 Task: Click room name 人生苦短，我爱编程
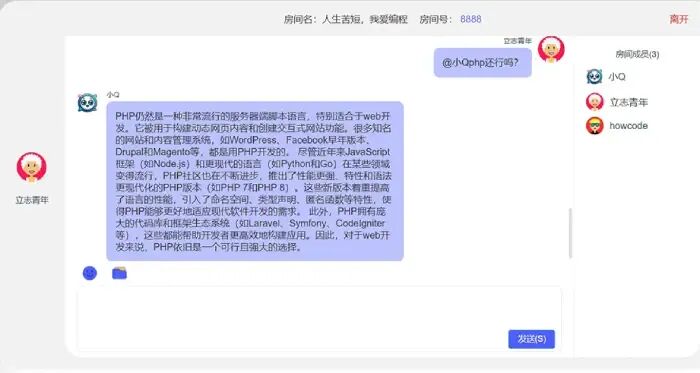coord(365,19)
